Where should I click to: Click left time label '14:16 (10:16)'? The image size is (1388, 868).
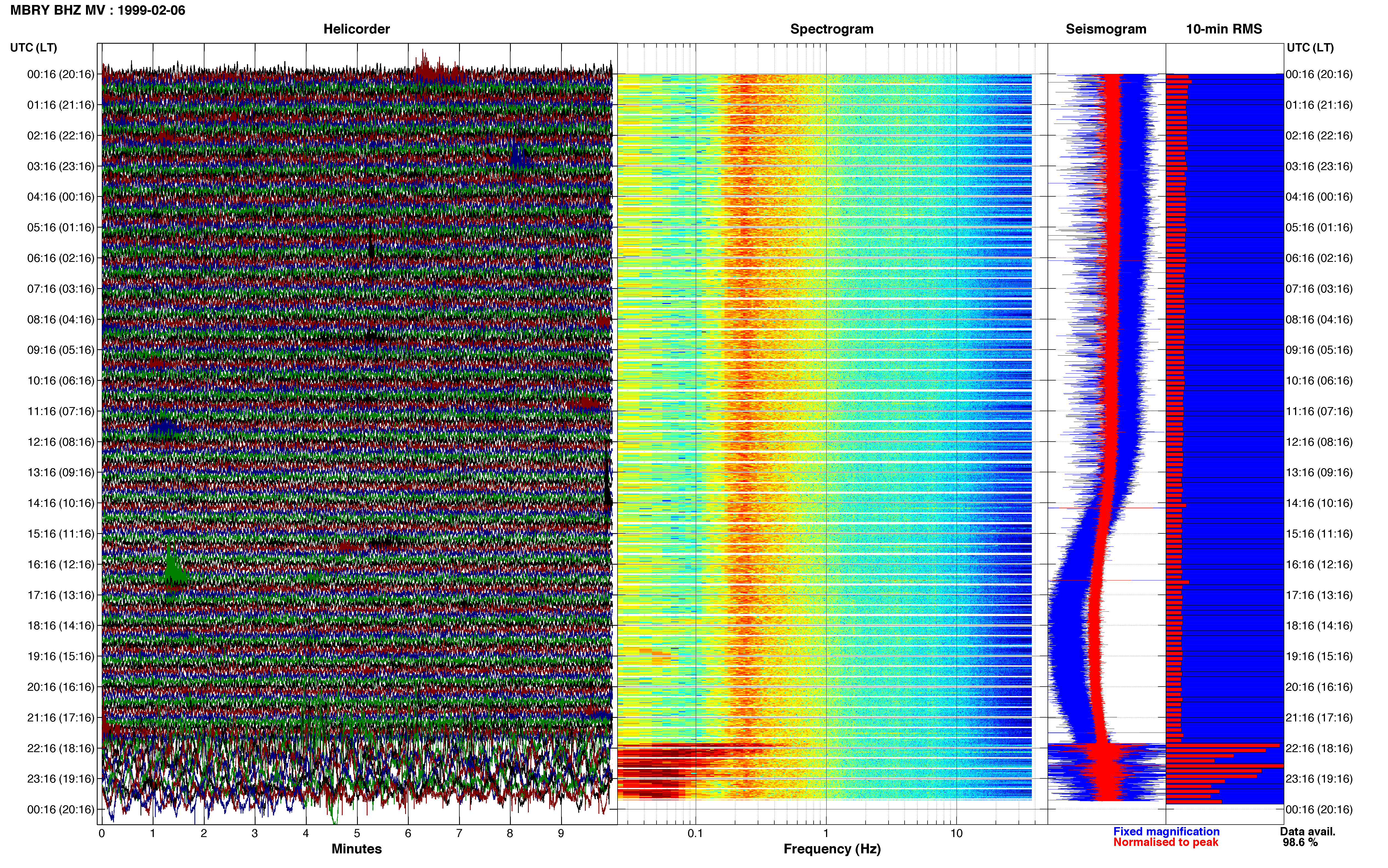click(x=61, y=504)
